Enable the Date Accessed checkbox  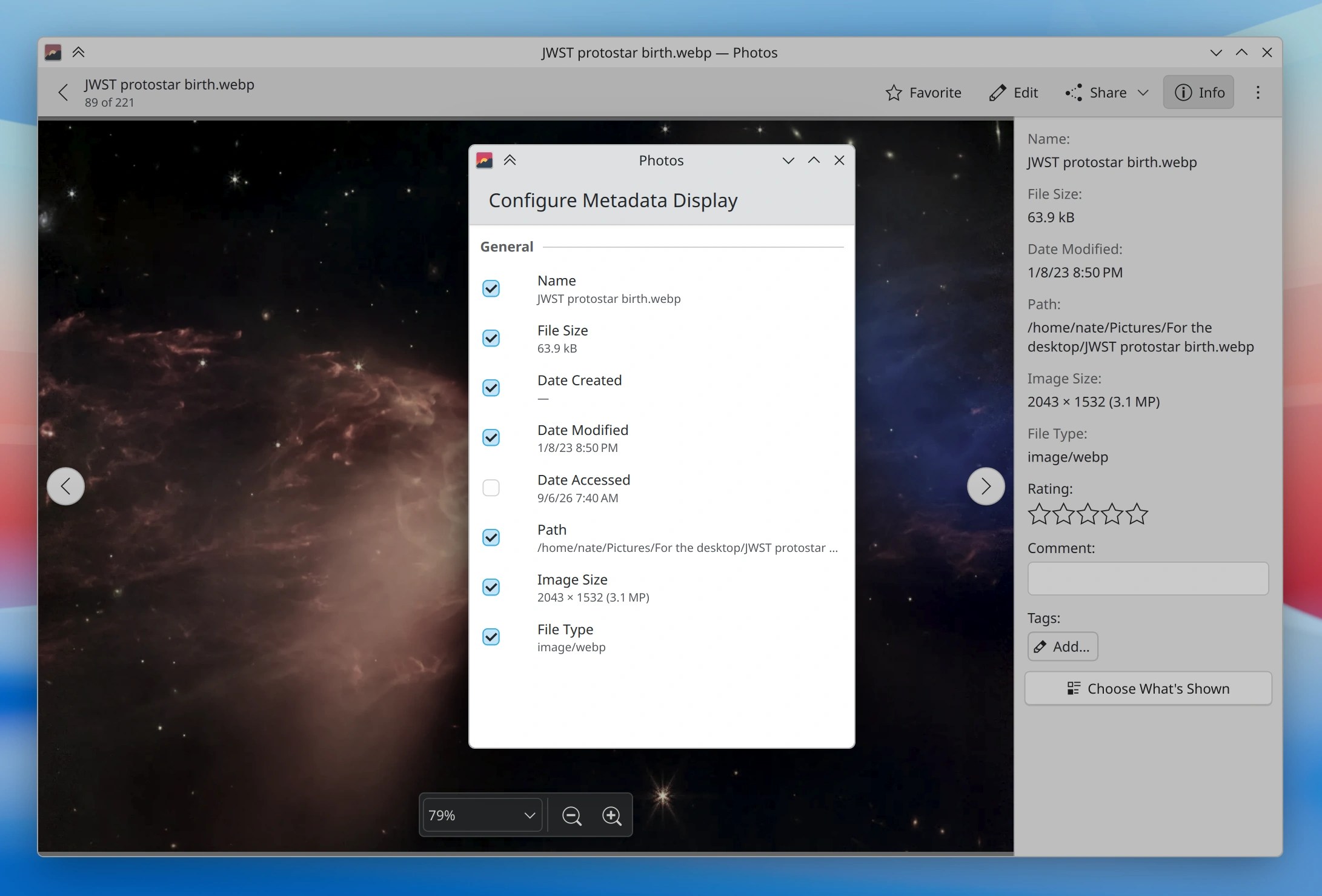tap(491, 488)
